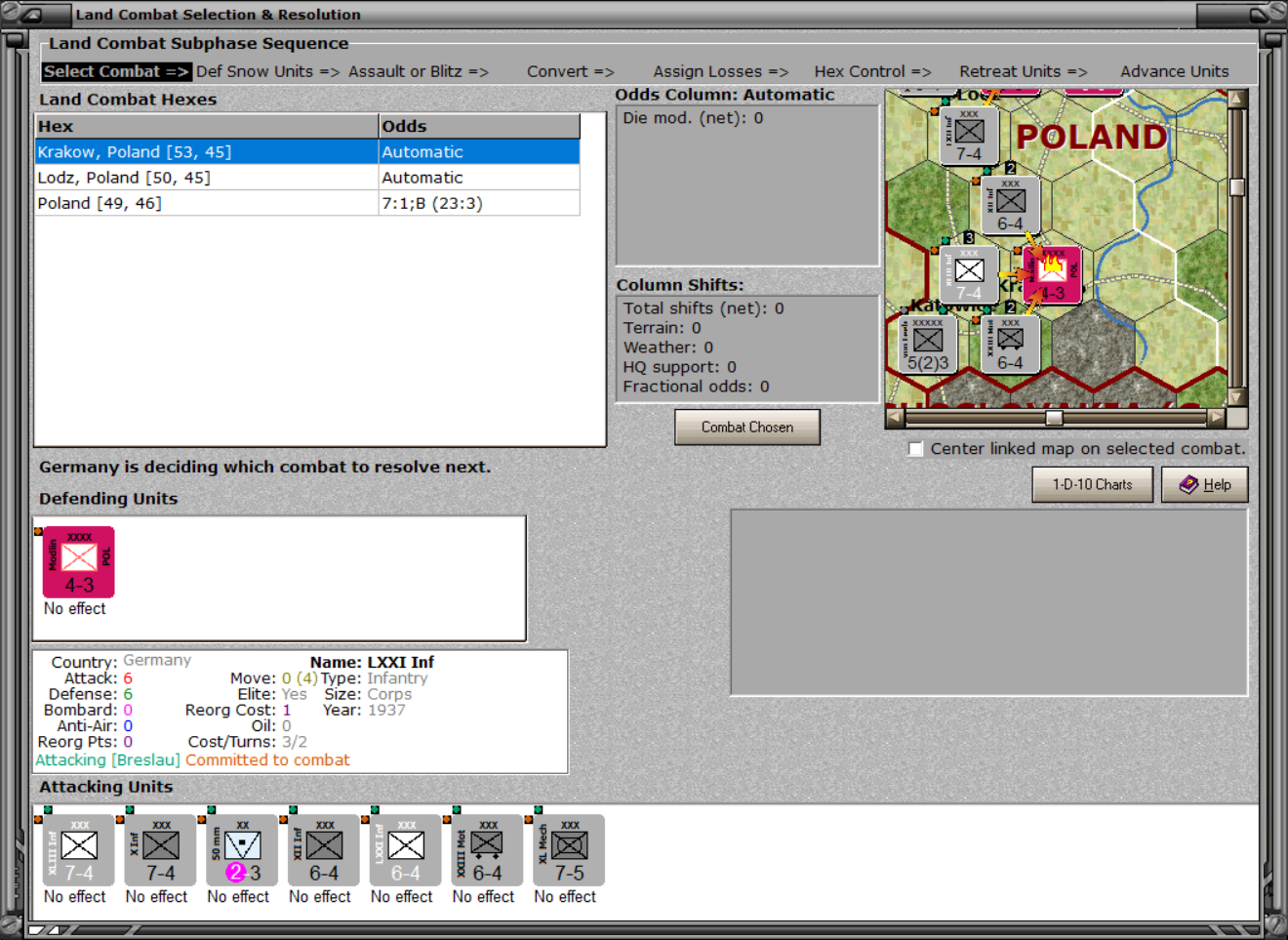
Task: Click the Die mod. (net): 0 text
Action: 693,118
